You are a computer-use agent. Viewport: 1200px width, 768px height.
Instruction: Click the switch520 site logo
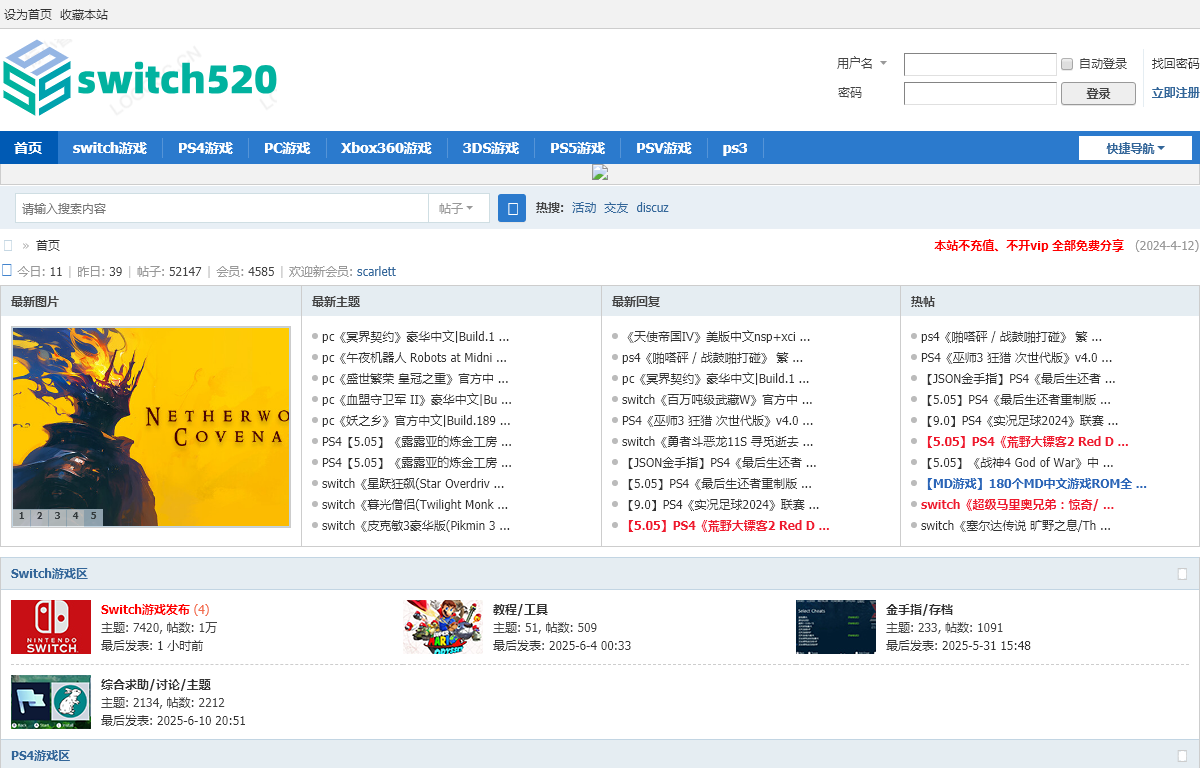[x=139, y=78]
